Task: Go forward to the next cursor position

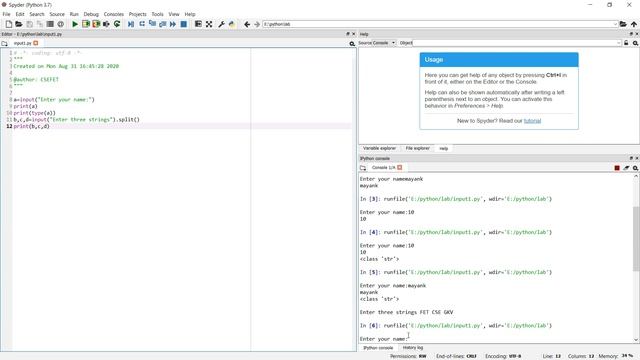Action: 257,24
